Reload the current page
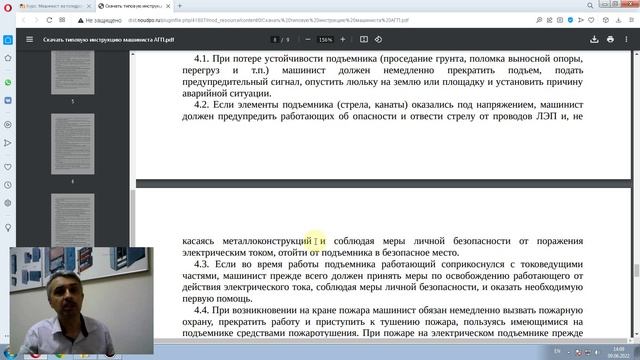The height and width of the screenshot is (360, 640). [49, 20]
